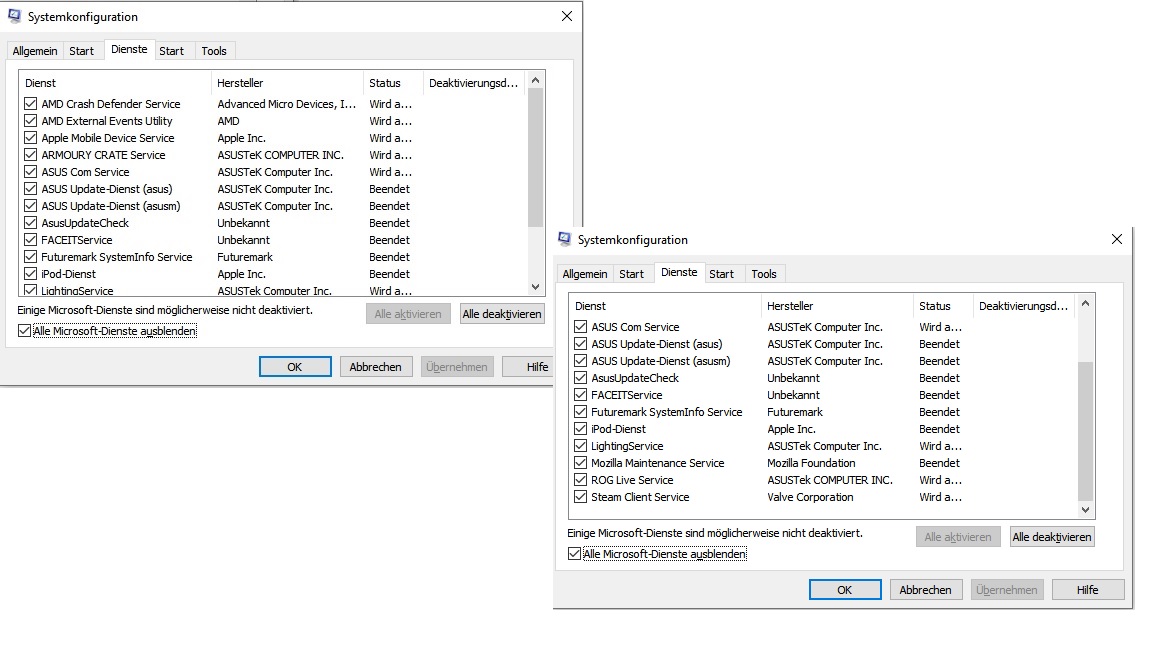Uncheck the ROG Live Service checkbox

tap(580, 480)
